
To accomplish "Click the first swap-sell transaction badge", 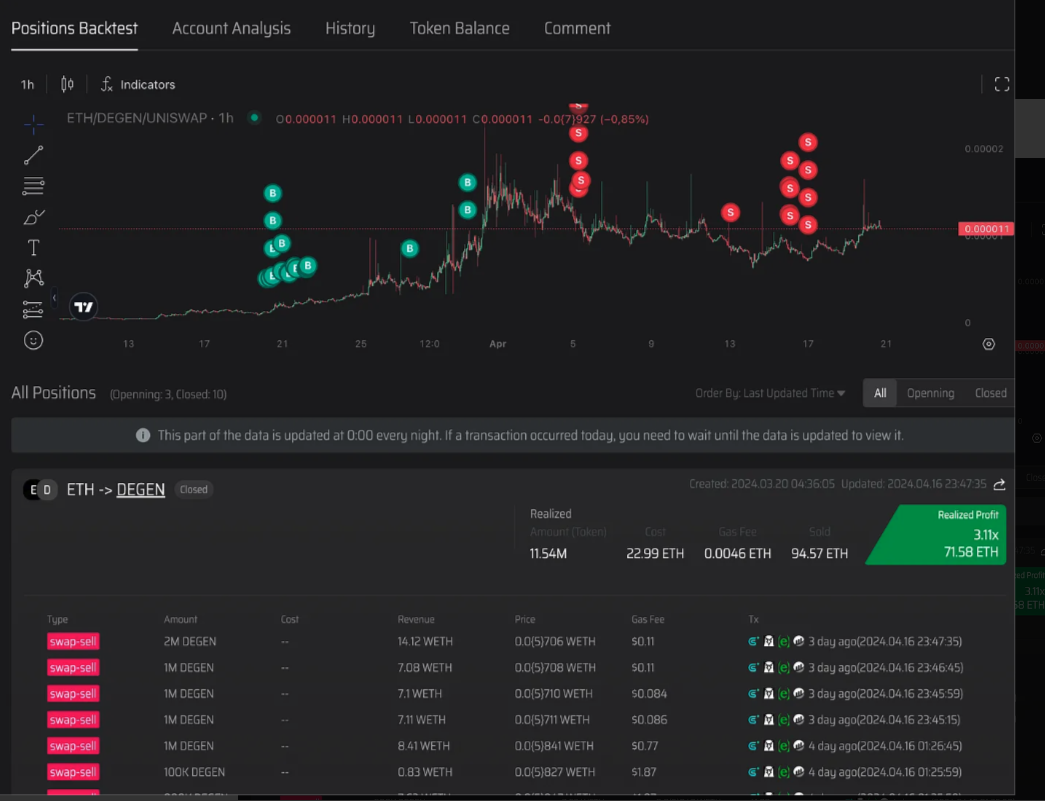I will (73, 641).
